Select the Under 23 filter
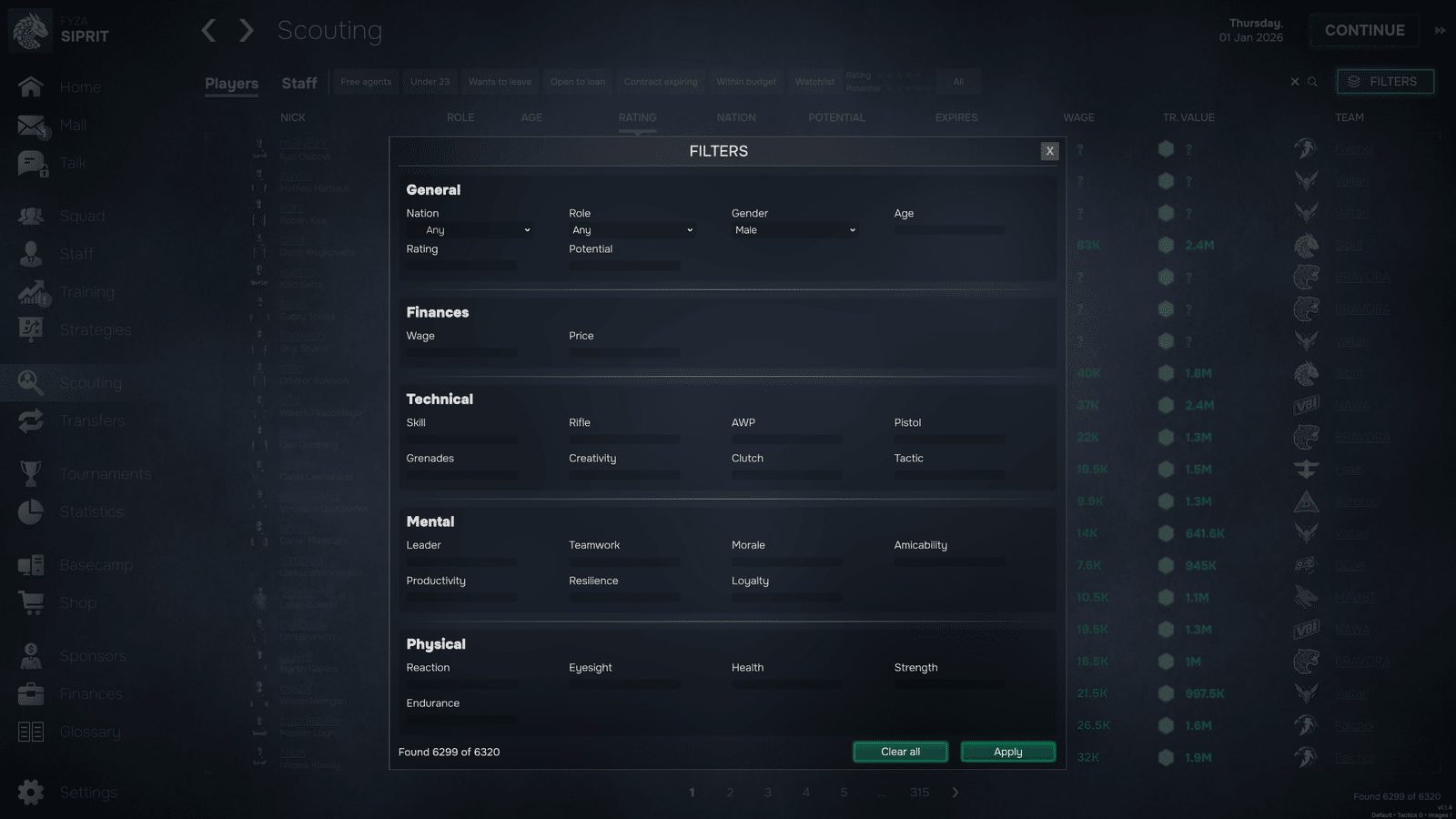This screenshot has height=819, width=1456. pos(430,82)
